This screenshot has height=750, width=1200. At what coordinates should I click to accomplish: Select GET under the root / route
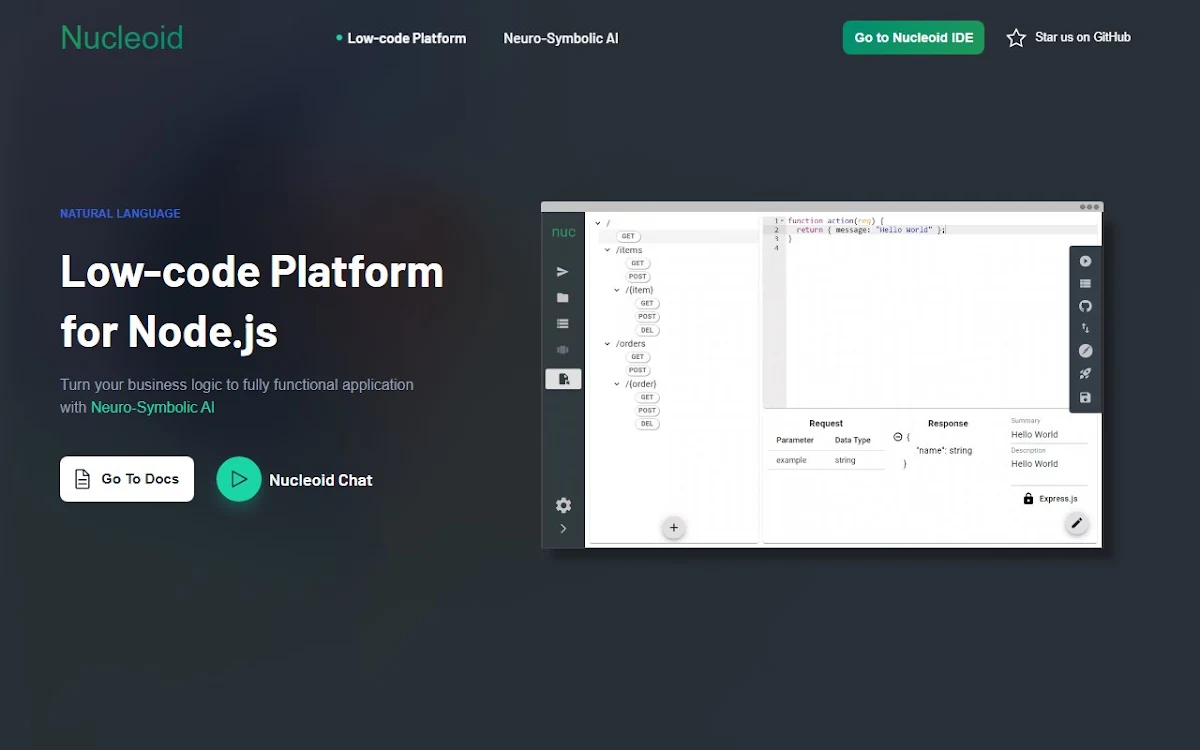[x=628, y=237]
